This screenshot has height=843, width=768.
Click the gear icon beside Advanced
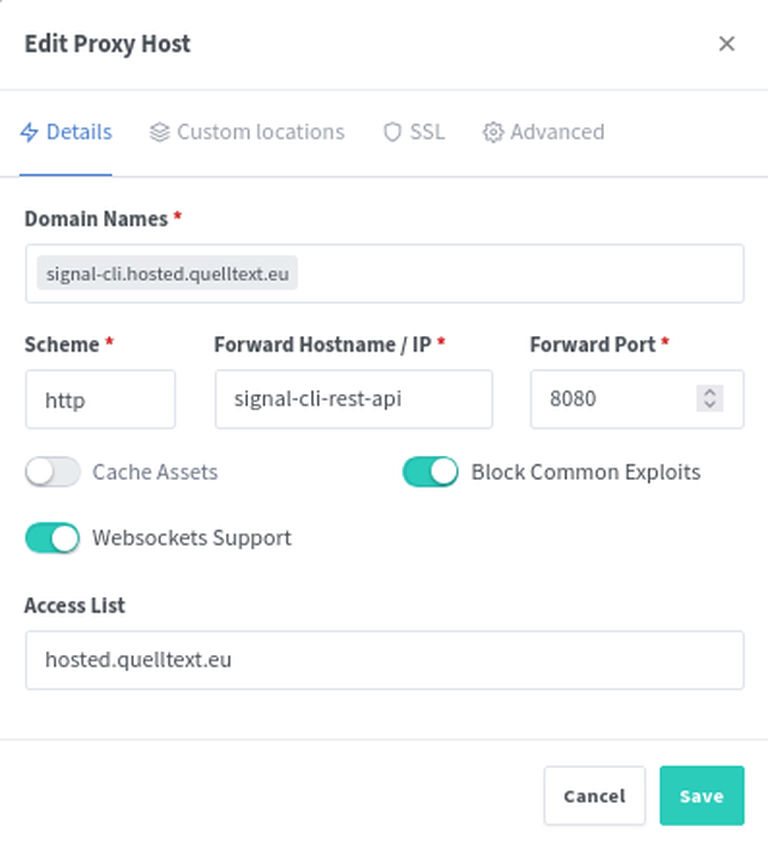coord(493,132)
